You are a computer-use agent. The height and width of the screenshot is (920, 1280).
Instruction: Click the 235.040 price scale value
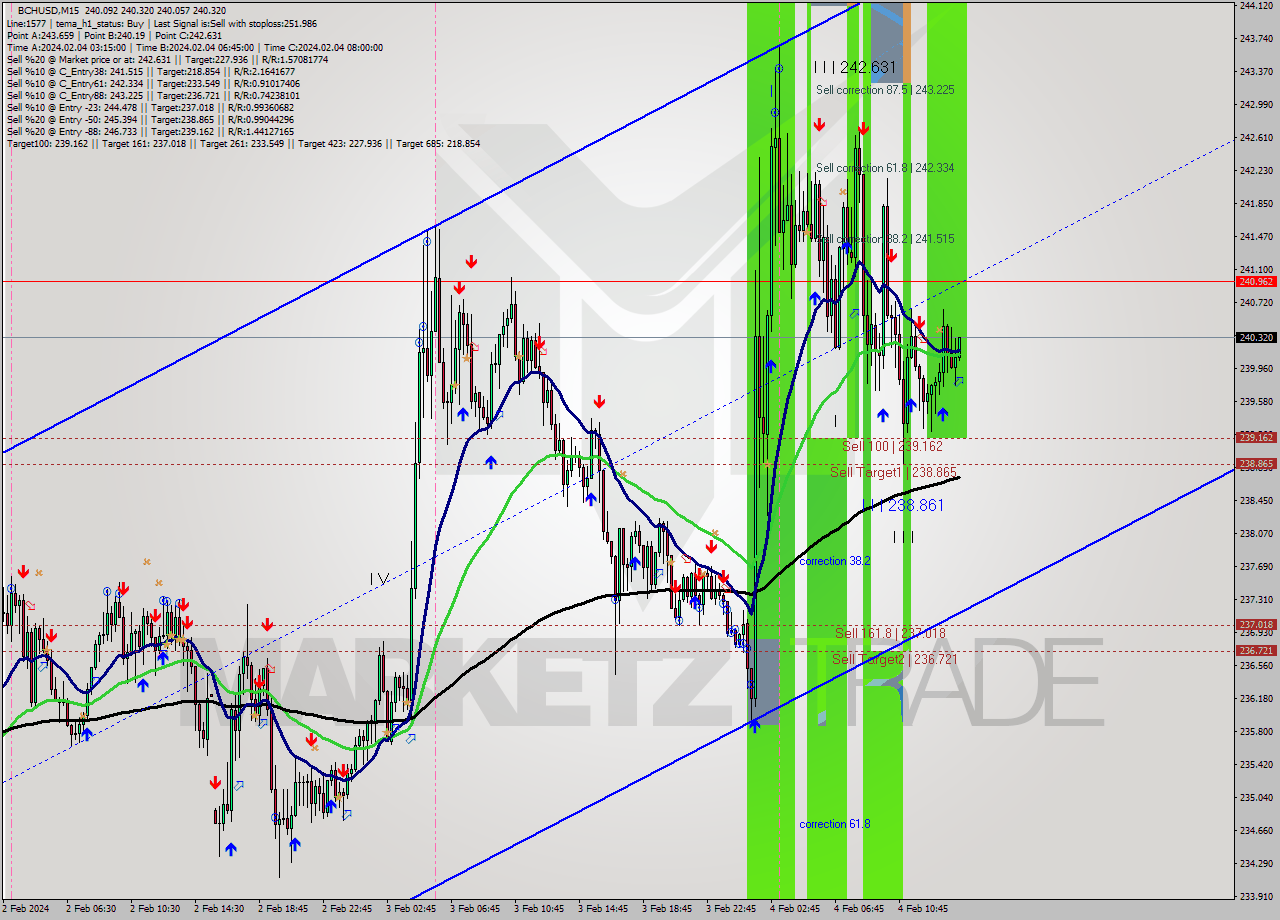(1256, 797)
